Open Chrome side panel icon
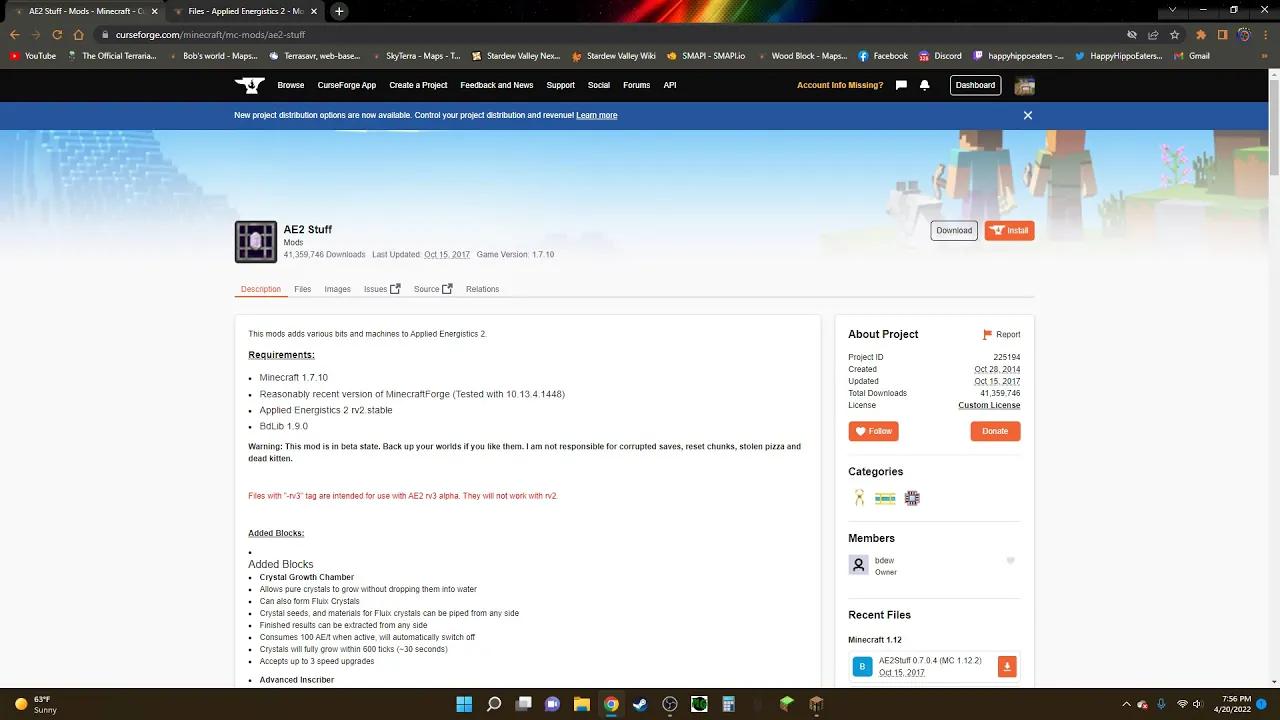1280x720 pixels. (x=1222, y=34)
